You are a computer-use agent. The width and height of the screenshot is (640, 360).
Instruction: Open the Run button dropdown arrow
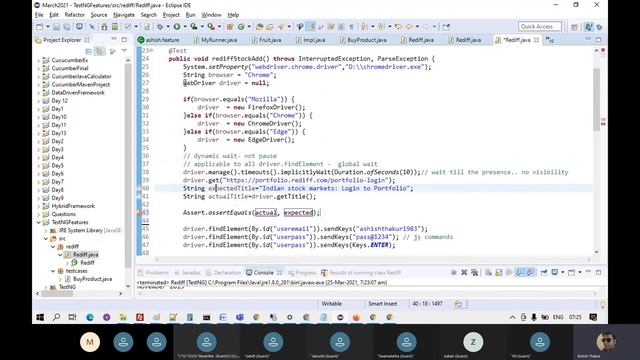[x=184, y=27]
